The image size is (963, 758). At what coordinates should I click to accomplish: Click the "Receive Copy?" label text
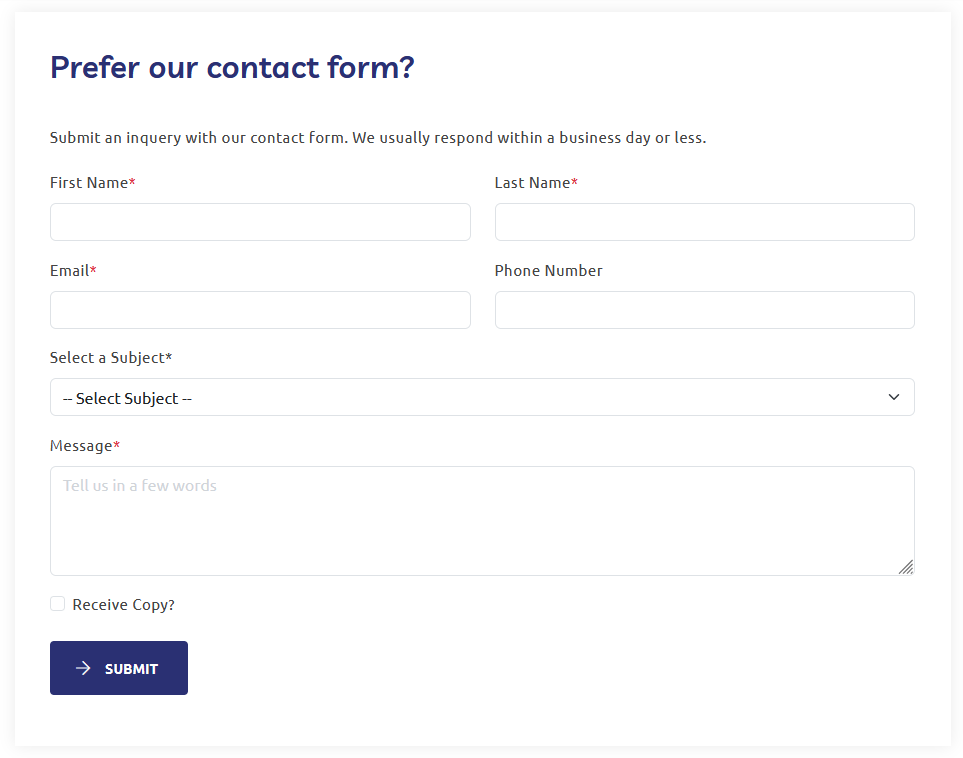(x=123, y=605)
